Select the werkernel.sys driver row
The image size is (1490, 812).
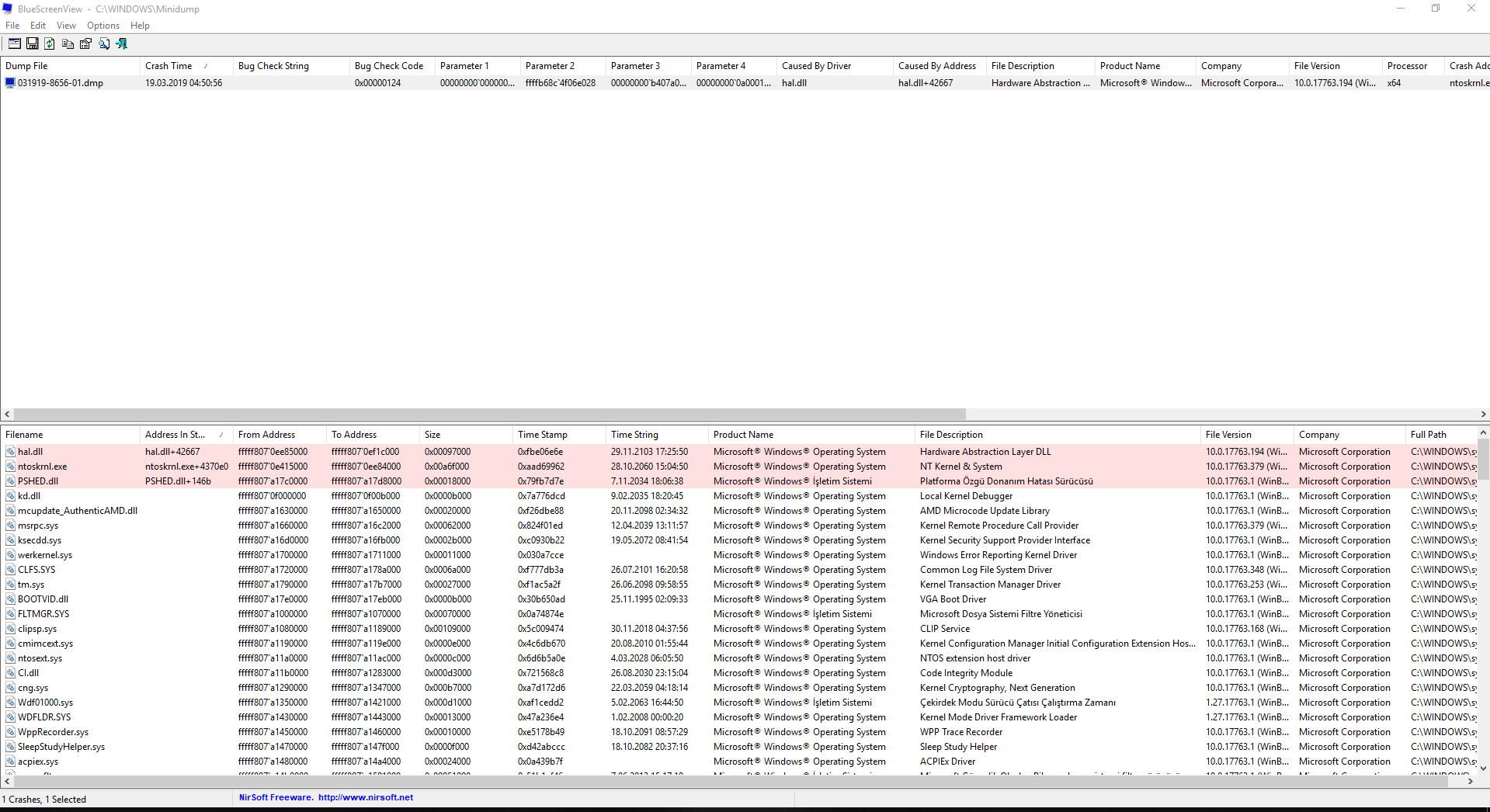738,555
